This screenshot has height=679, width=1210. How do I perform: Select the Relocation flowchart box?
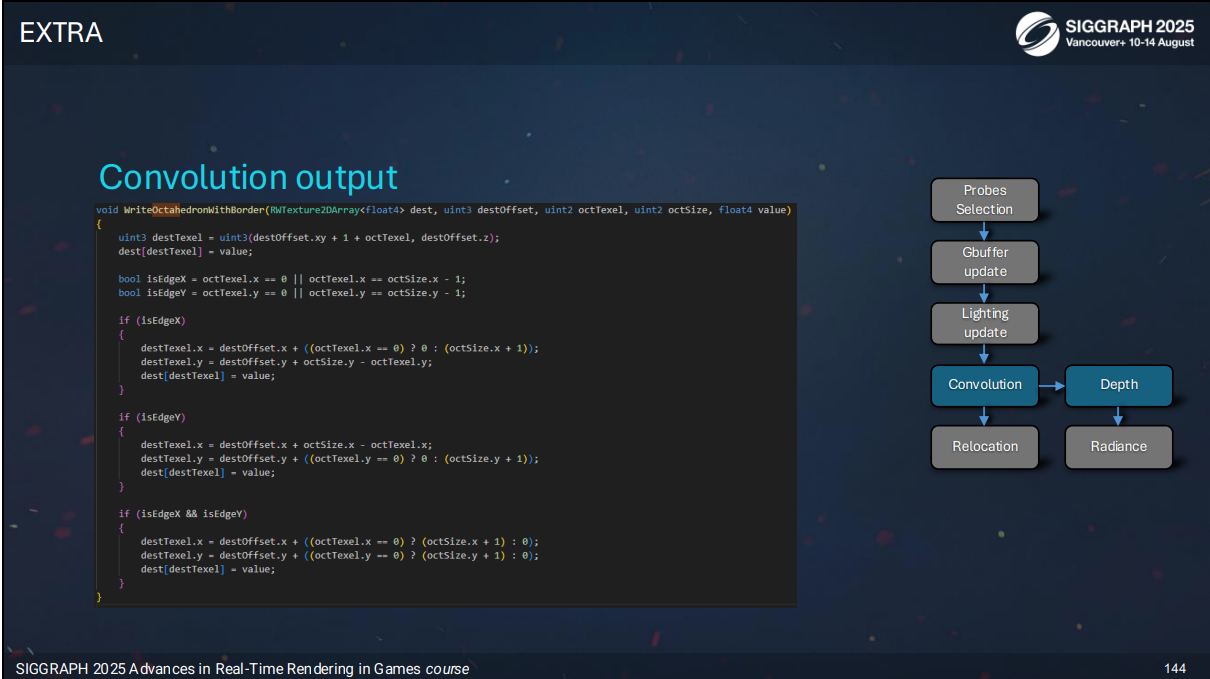985,447
